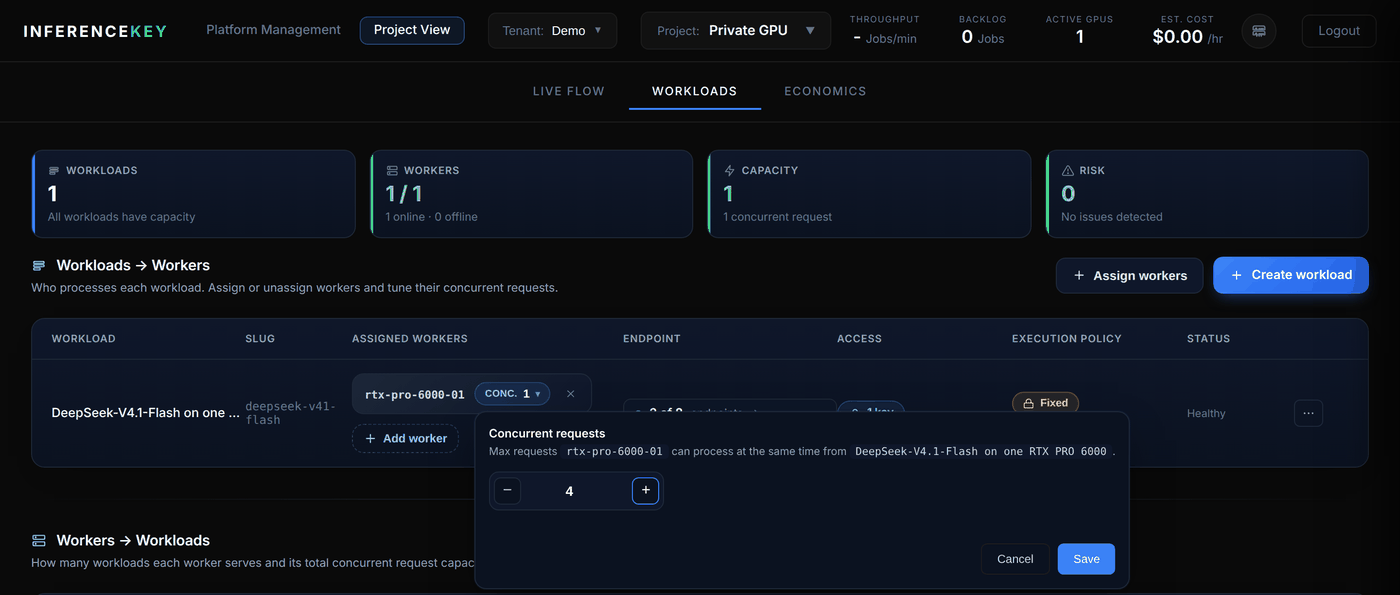Image resolution: width=1400 pixels, height=595 pixels.
Task: Click the deepseek-v41-flash slug text
Action: click(291, 413)
